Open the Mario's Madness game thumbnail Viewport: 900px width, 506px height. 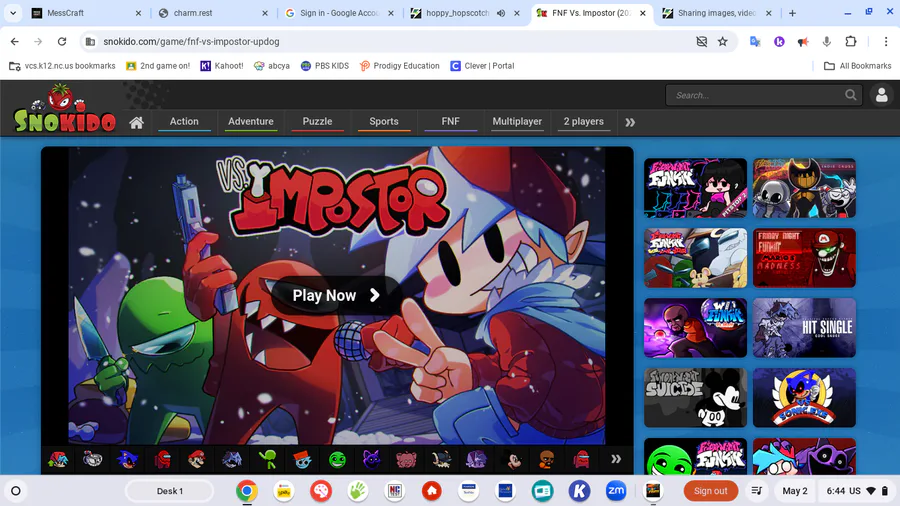pyautogui.click(x=804, y=258)
